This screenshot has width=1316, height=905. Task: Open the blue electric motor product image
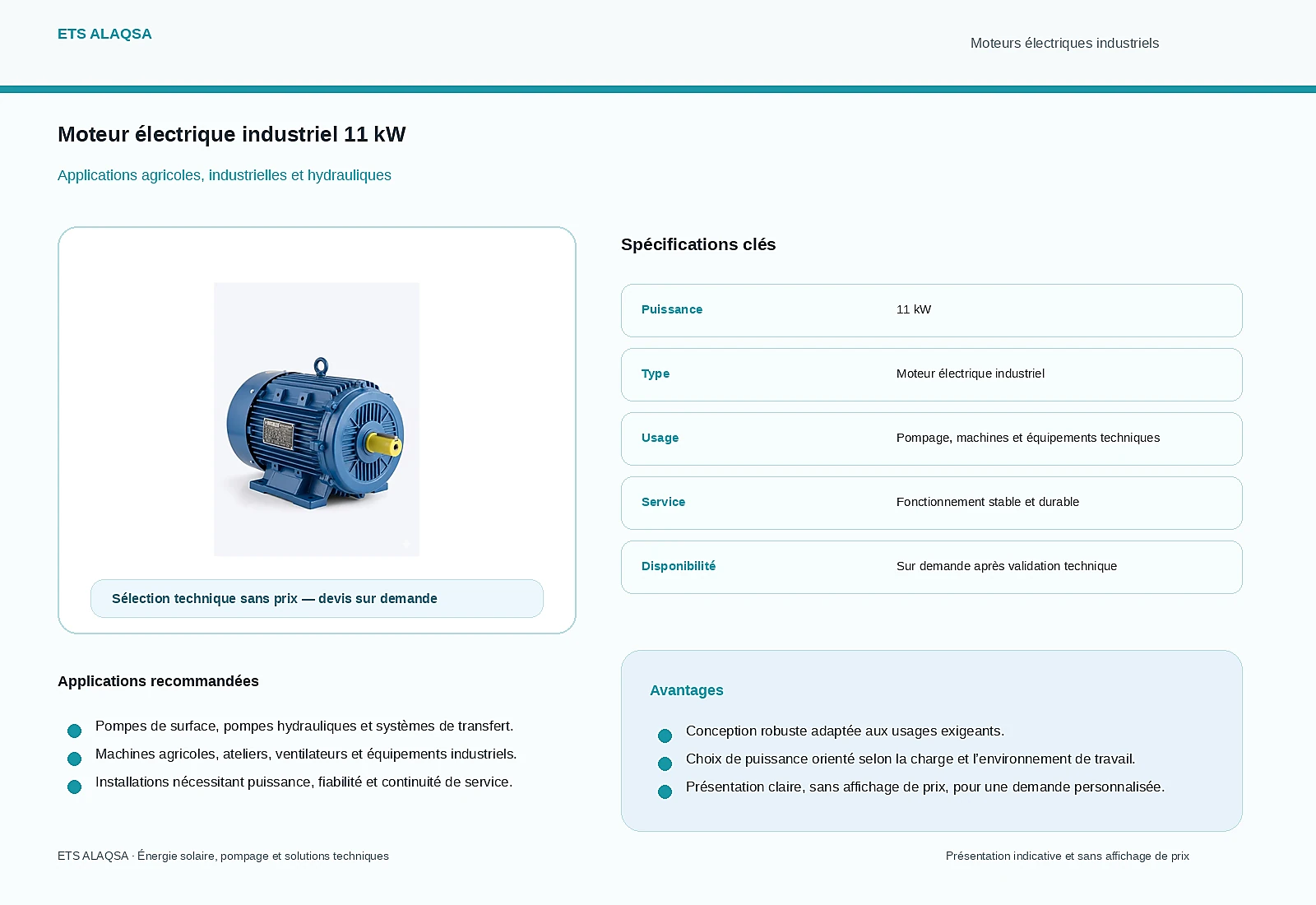click(317, 420)
